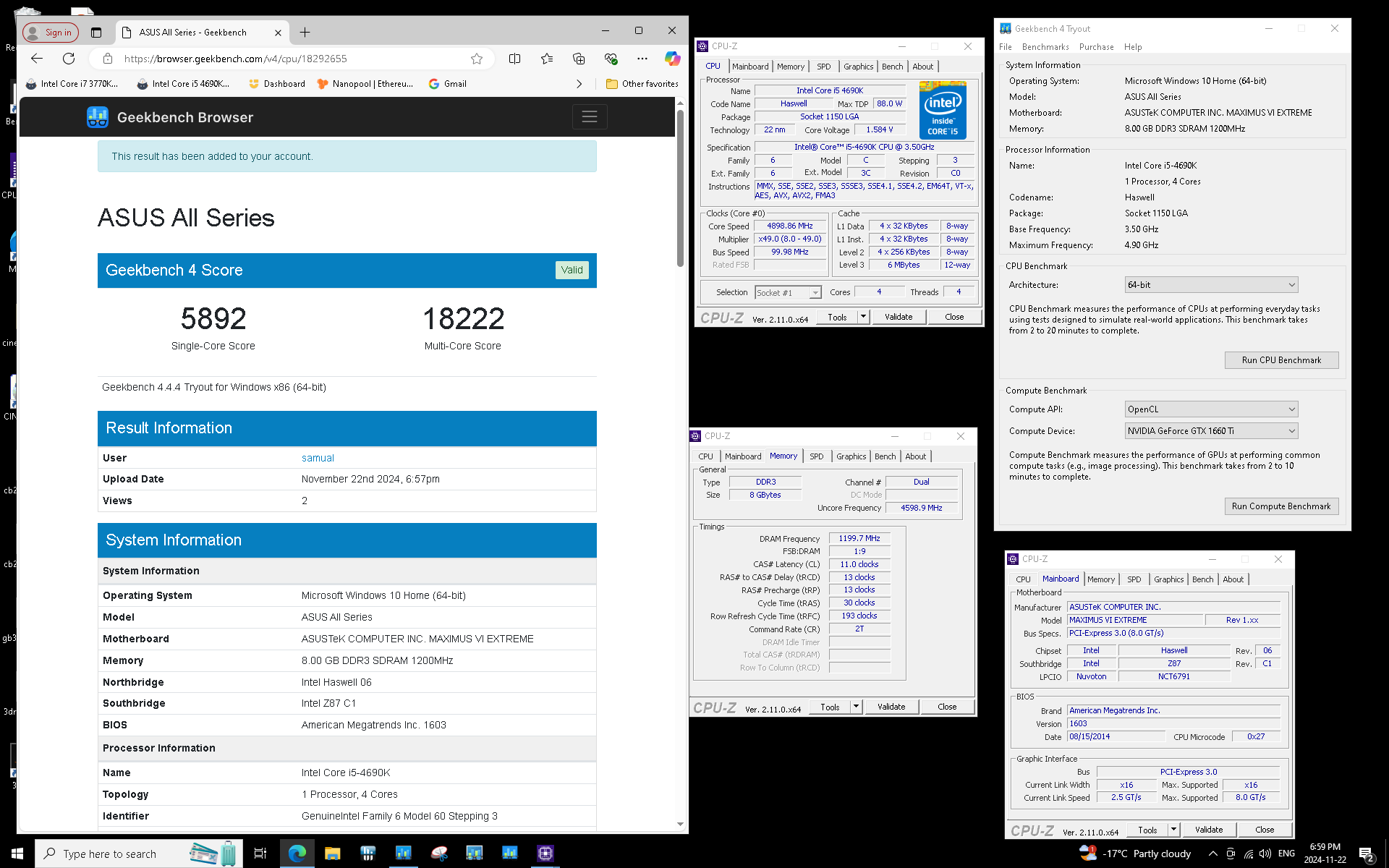Screen dimensions: 1389x868
Task: Show hidden system tray icons chevron
Action: coord(1212,854)
